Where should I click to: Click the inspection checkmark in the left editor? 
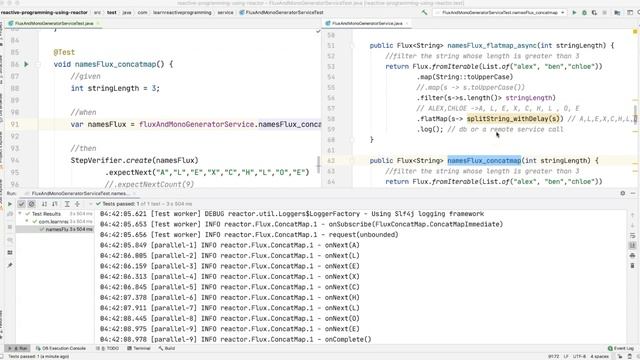(x=318, y=31)
